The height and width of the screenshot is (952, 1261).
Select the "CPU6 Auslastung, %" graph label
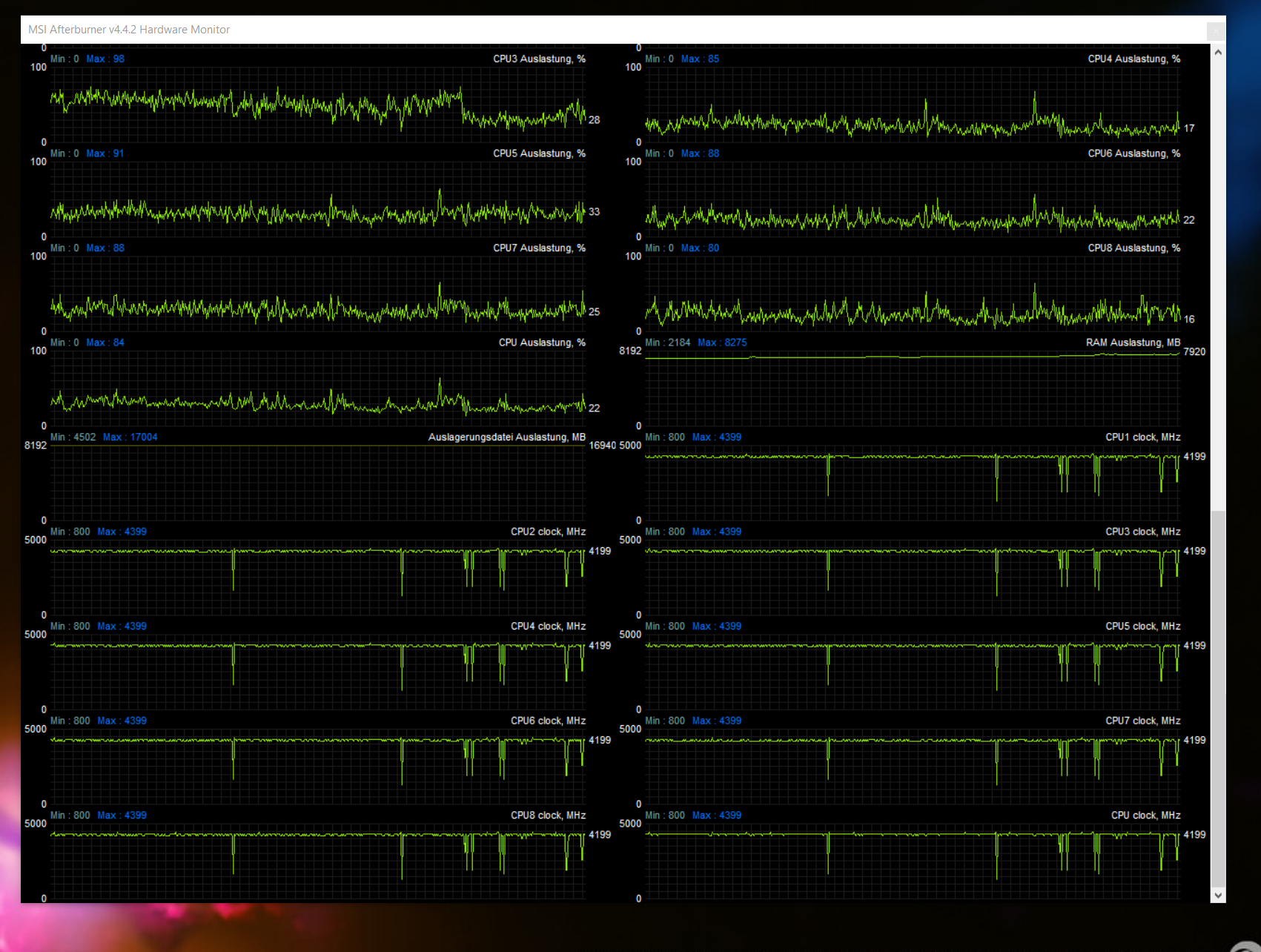[1133, 153]
